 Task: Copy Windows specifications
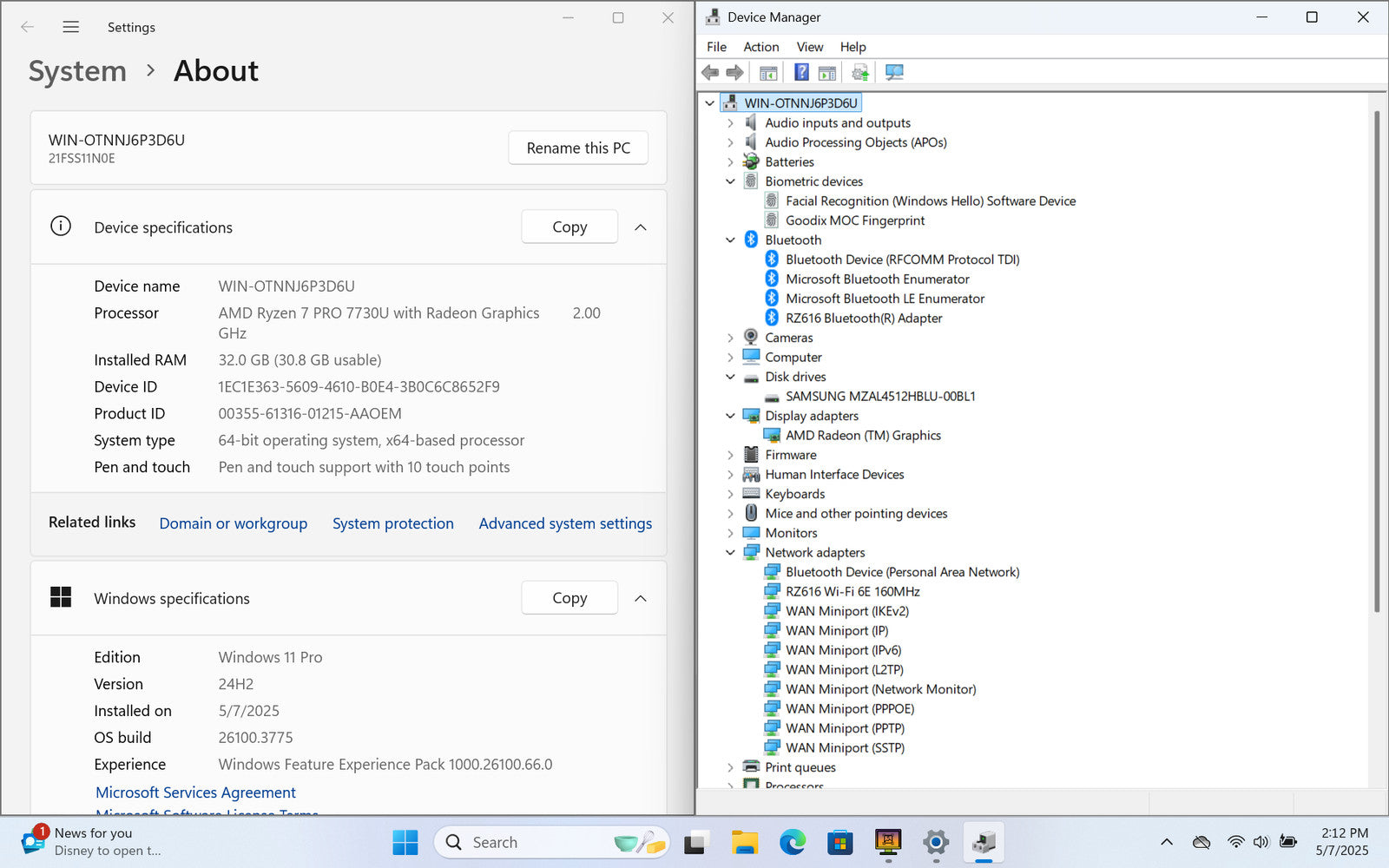[x=569, y=597]
